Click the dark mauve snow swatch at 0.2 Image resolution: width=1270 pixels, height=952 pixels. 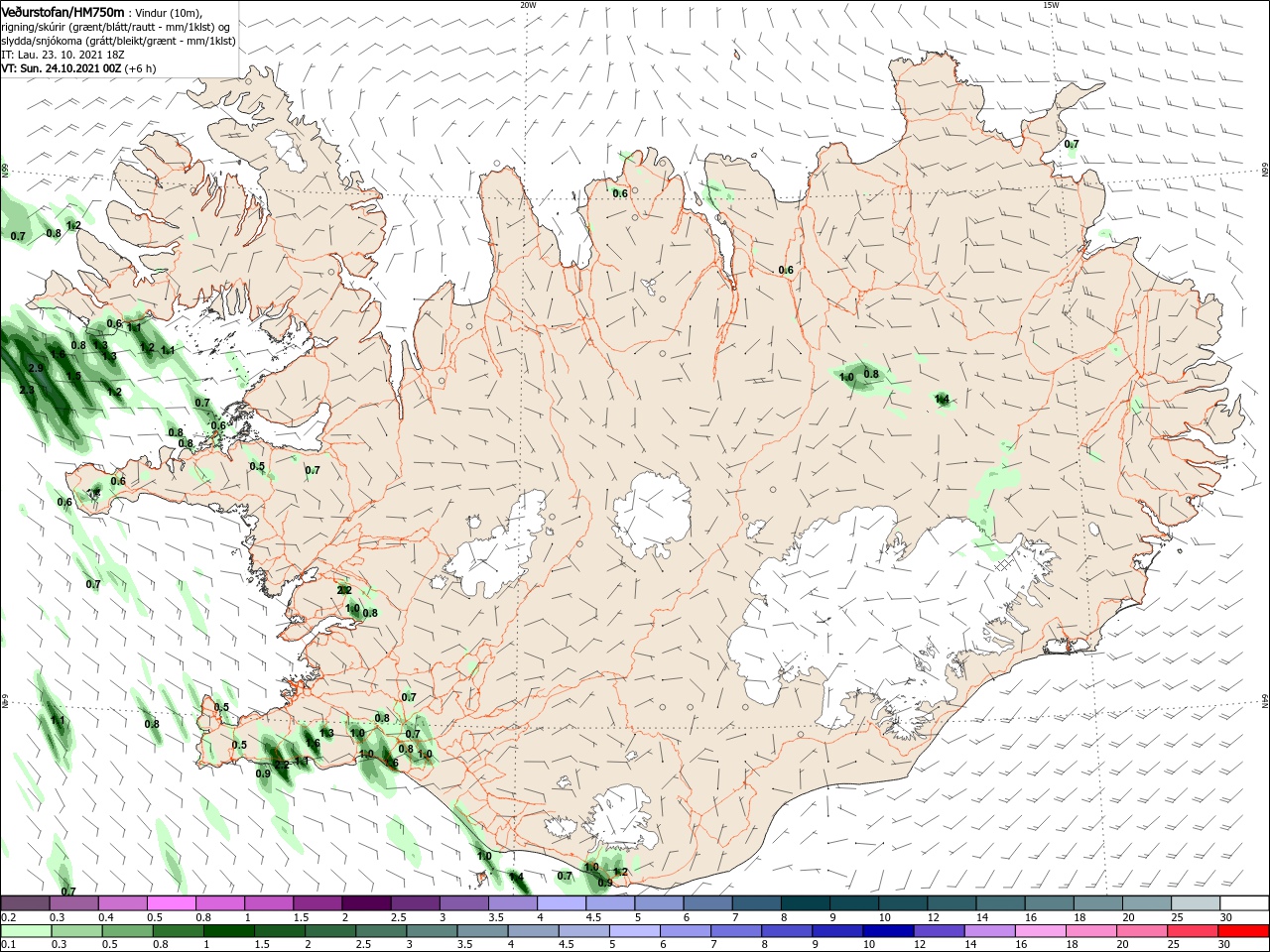25,903
